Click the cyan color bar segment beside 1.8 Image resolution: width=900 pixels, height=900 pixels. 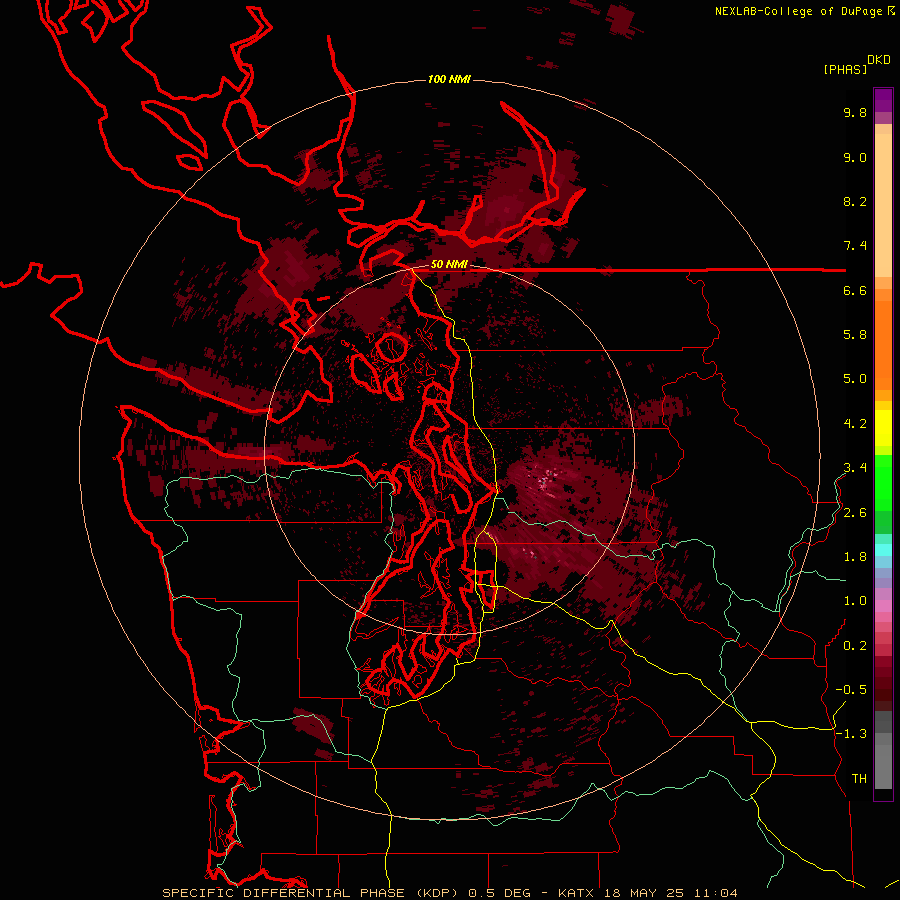click(883, 550)
